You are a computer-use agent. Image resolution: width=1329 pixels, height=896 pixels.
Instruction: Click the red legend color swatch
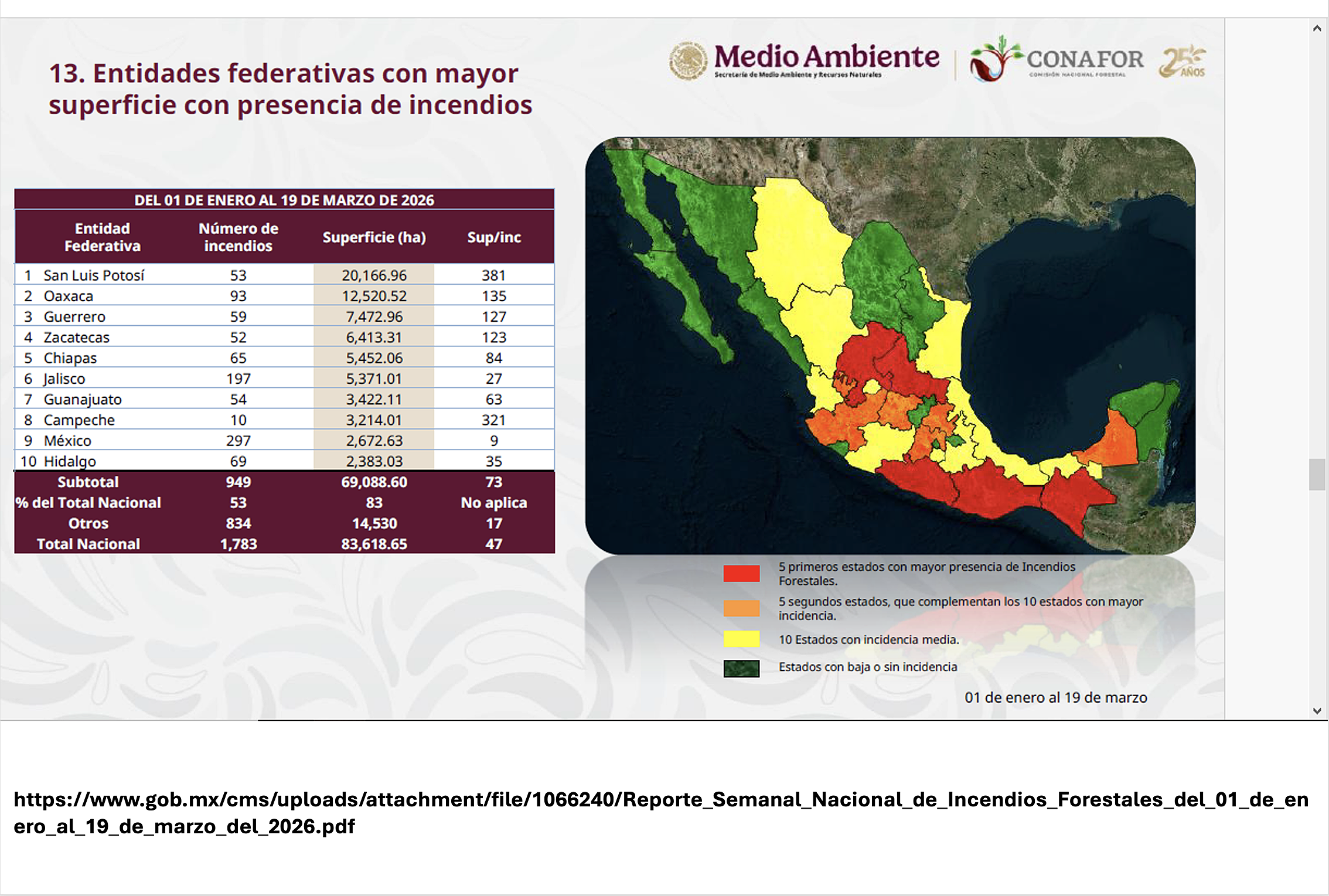[741, 573]
